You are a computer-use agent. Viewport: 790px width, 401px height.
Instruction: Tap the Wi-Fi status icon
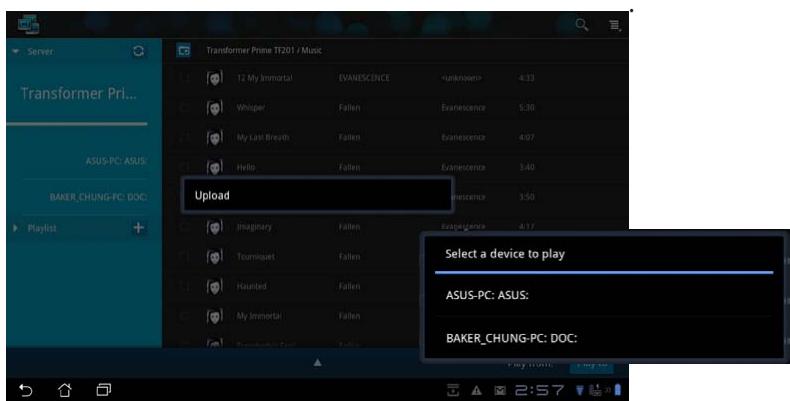(579, 390)
